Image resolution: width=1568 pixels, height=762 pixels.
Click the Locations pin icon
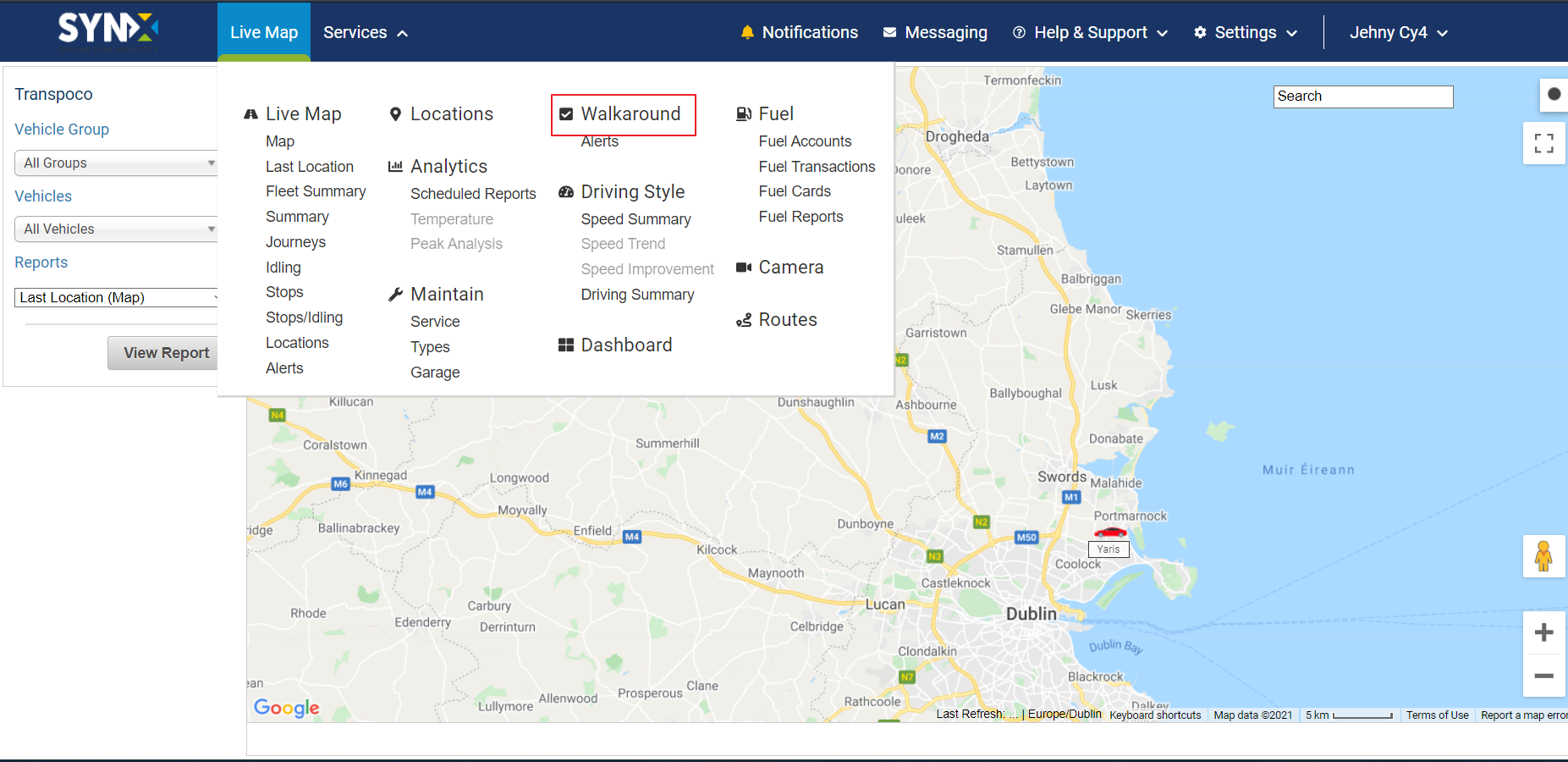pos(395,114)
